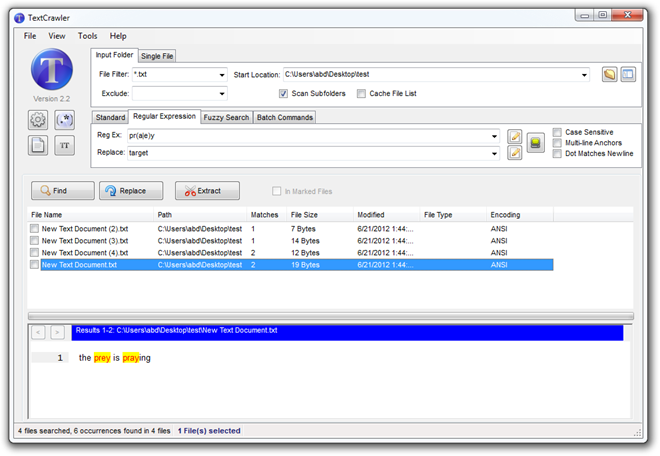Switch to the Fuzzy Search tab

(x=226, y=117)
